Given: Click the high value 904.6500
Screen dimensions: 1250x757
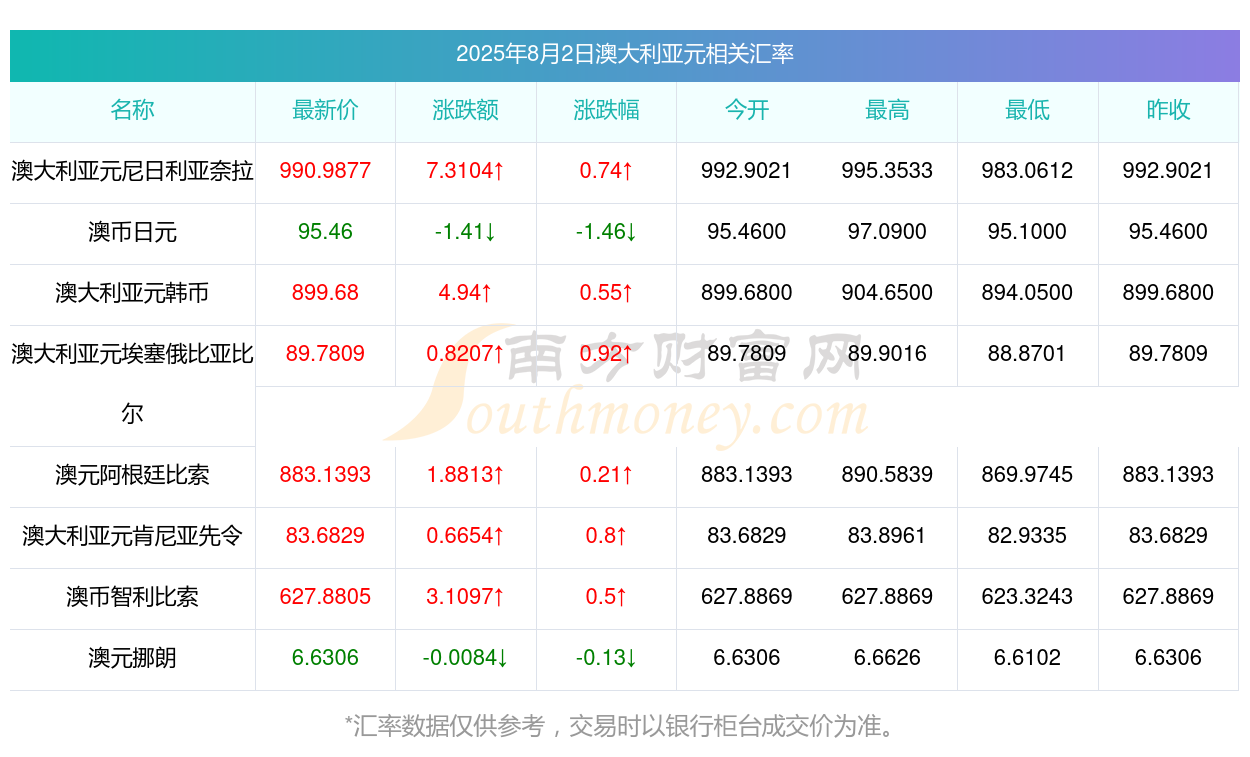Looking at the screenshot, I should pyautogui.click(x=887, y=293).
